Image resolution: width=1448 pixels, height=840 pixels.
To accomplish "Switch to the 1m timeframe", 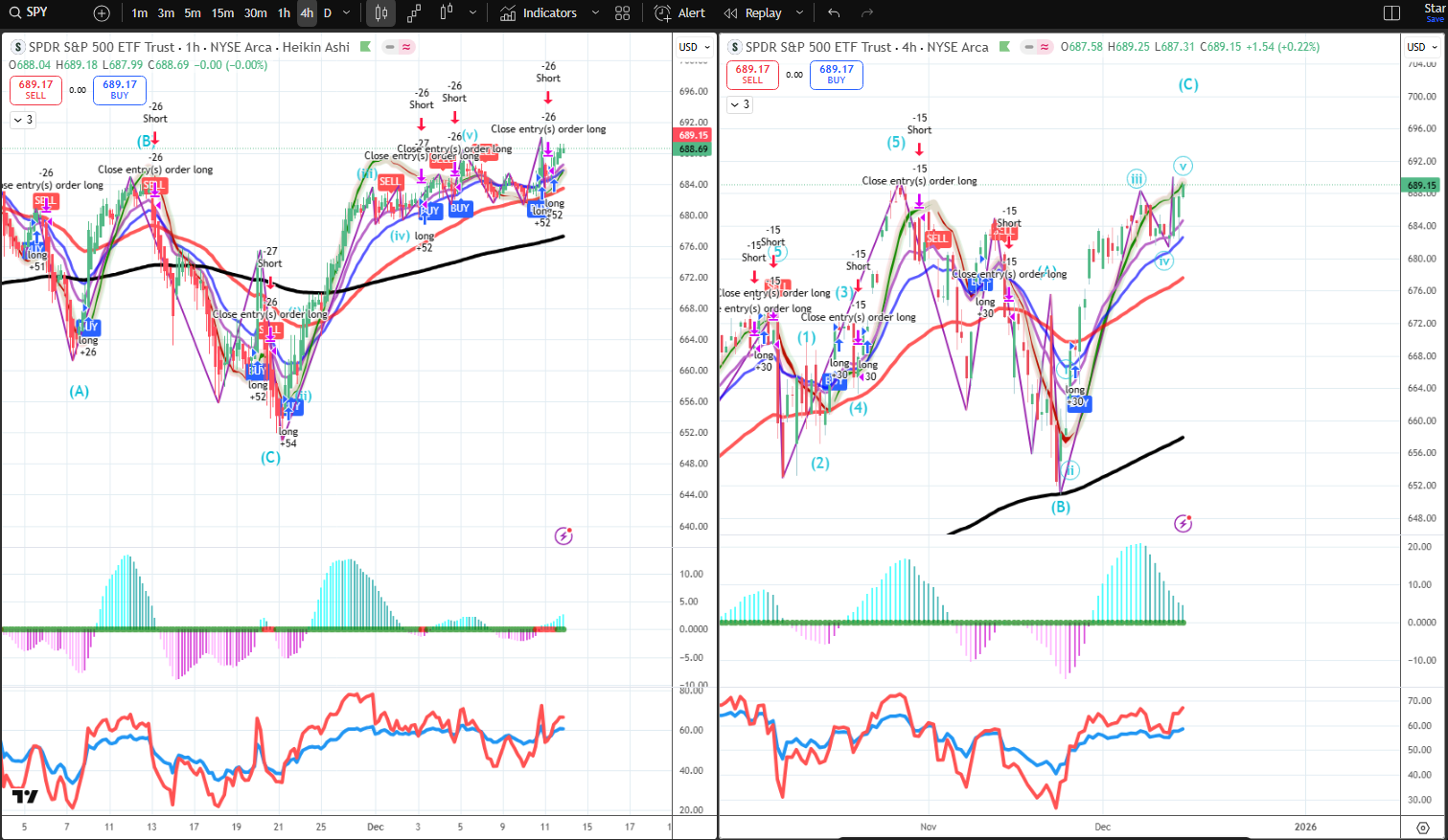I will 140,13.
